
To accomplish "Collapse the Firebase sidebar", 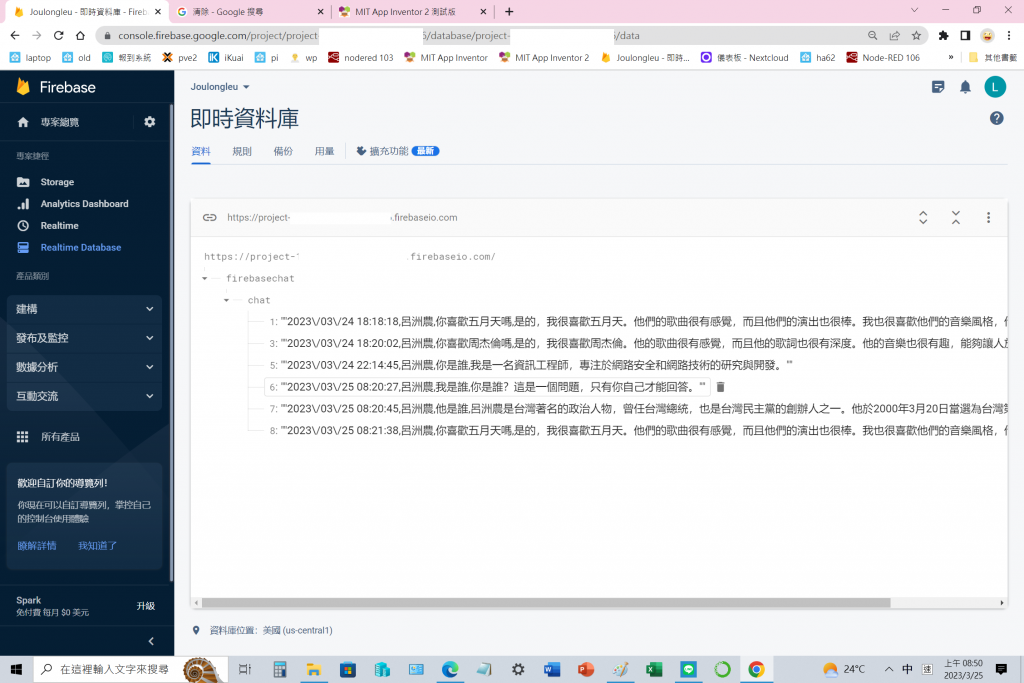I will pos(151,641).
